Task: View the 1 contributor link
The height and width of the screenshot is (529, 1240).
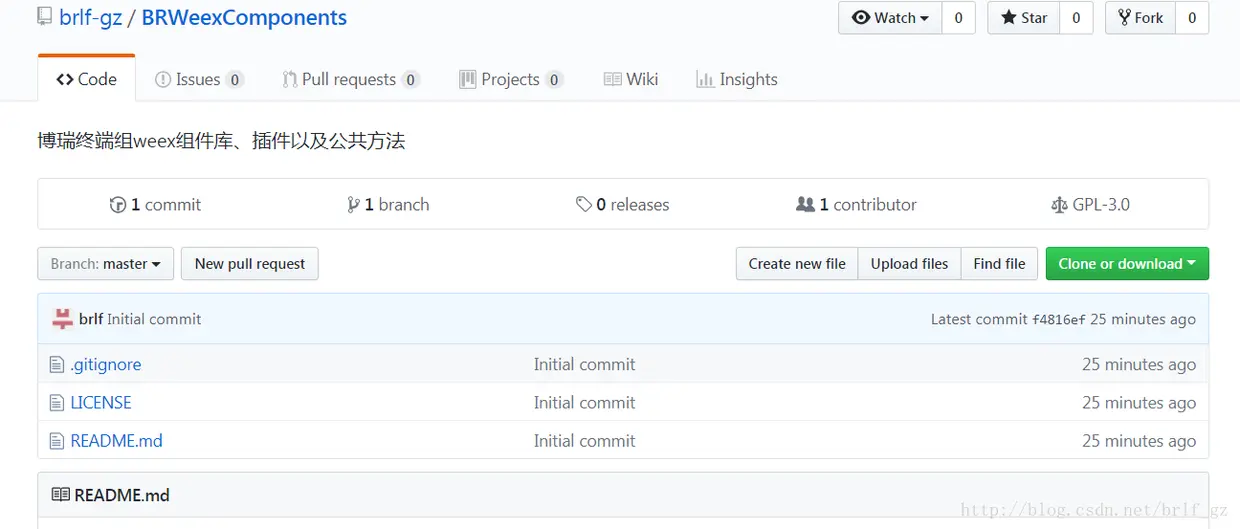Action: click(856, 205)
